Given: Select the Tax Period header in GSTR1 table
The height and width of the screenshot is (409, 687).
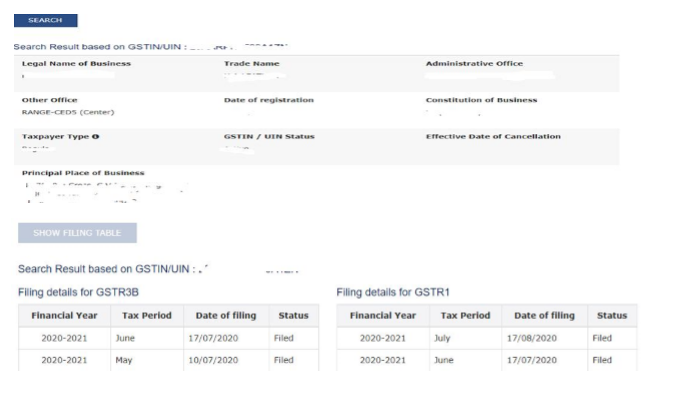Looking at the screenshot, I should tap(465, 316).
